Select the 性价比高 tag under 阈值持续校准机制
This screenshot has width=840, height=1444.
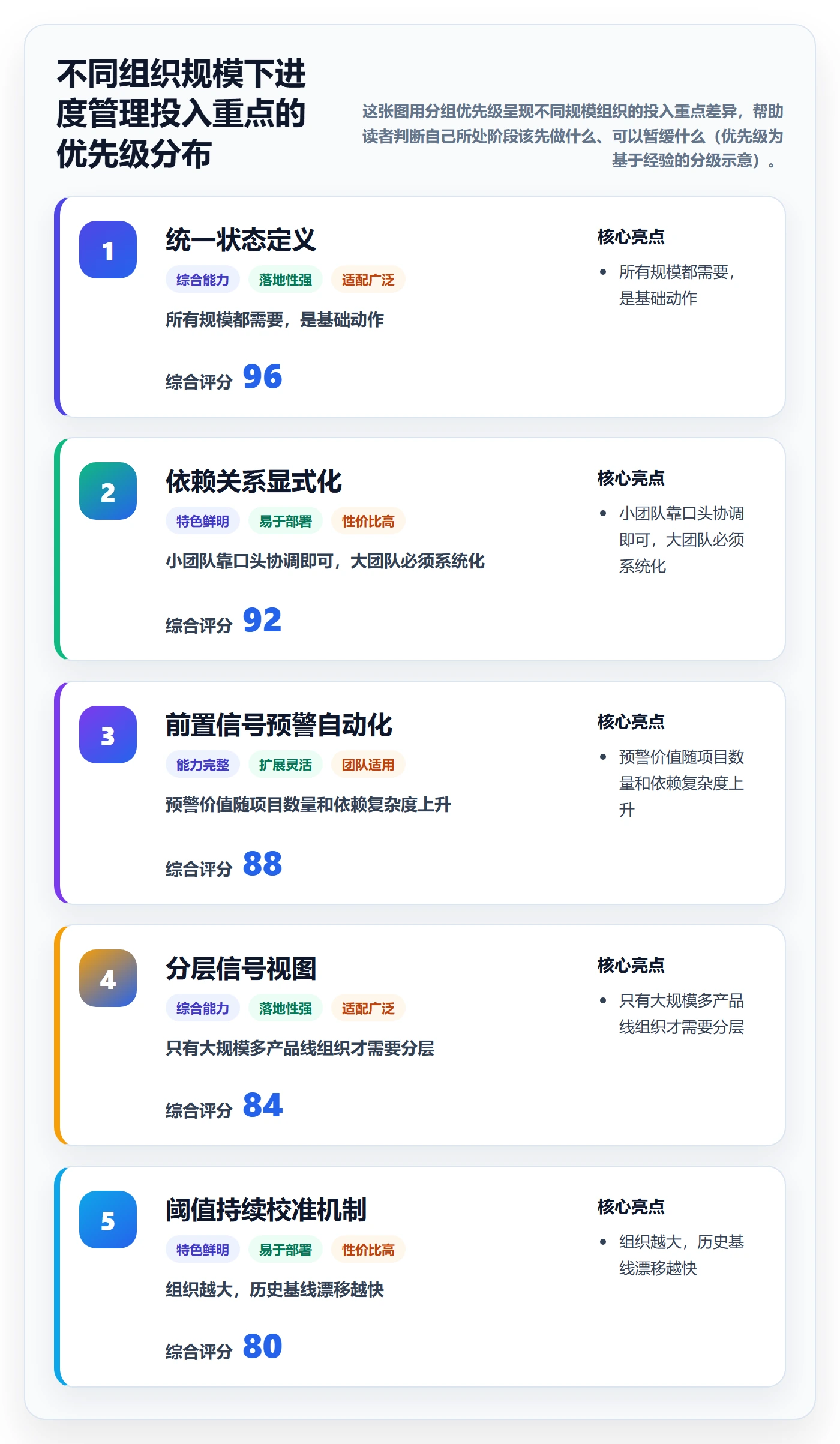point(368,1250)
